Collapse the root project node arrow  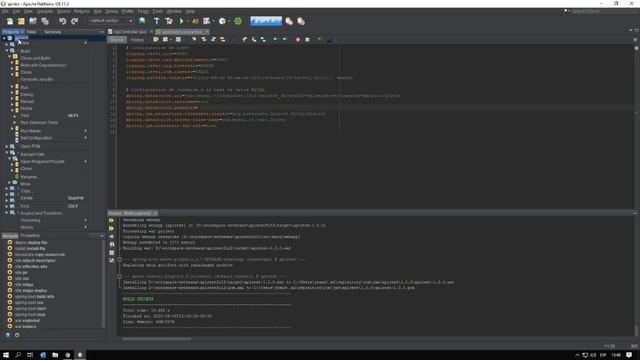pyautogui.click(x=4, y=38)
